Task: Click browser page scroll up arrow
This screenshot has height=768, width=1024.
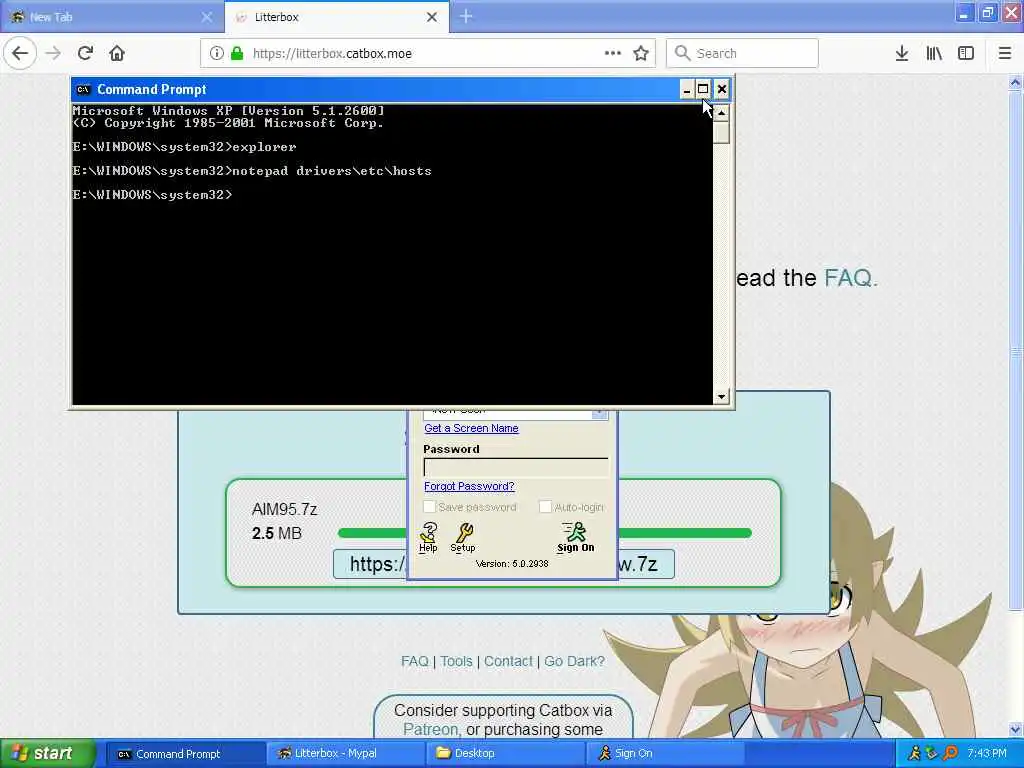Action: coord(1016,82)
